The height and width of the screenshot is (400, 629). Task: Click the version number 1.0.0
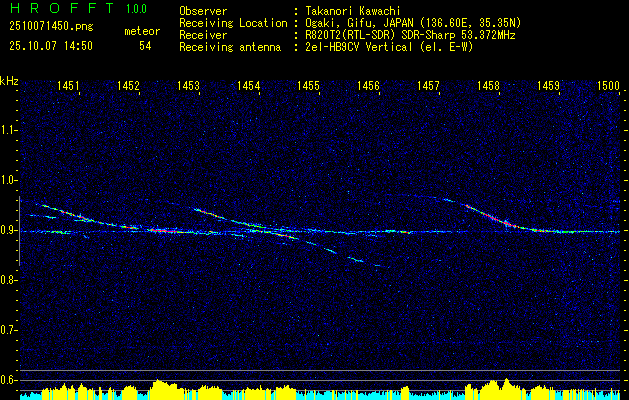tap(136, 9)
